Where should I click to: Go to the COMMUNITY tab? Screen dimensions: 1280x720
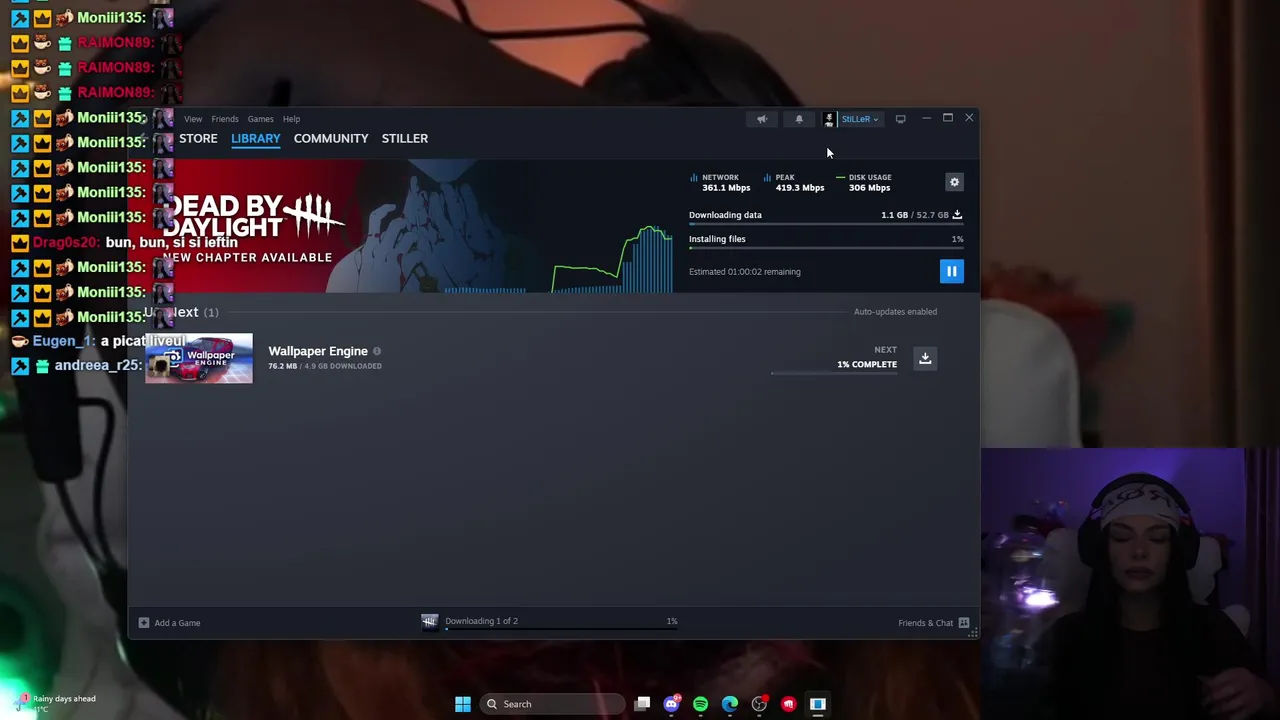click(331, 138)
